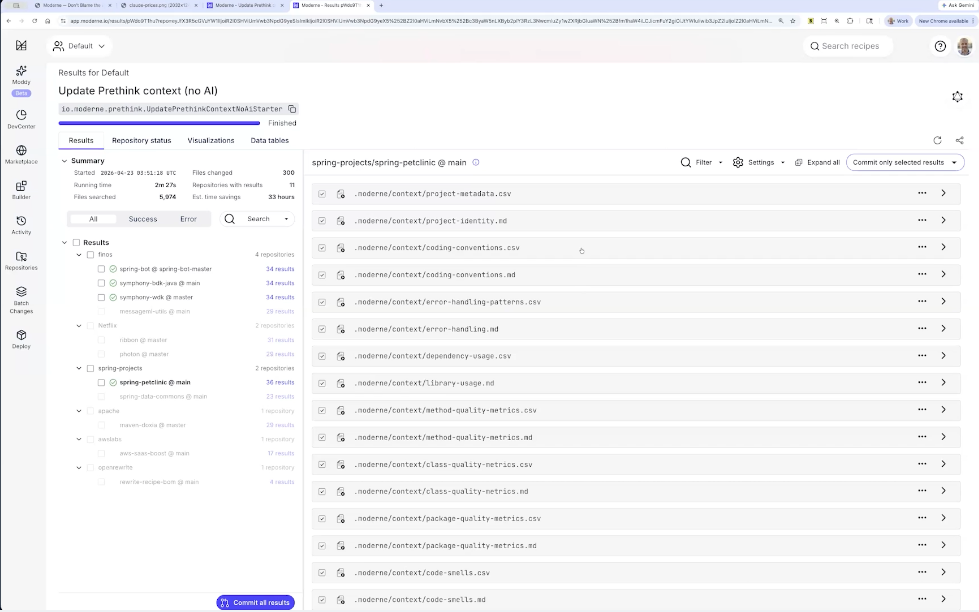Expand the method-quality-metrics.csv diff chevron
This screenshot has height=612, width=979.
click(x=943, y=410)
